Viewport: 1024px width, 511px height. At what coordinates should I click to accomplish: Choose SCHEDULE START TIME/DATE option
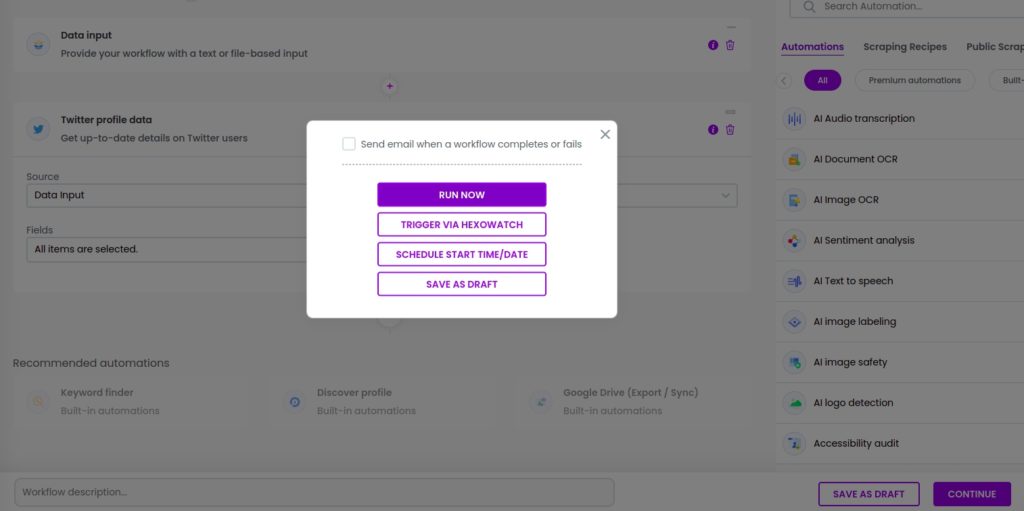point(462,254)
